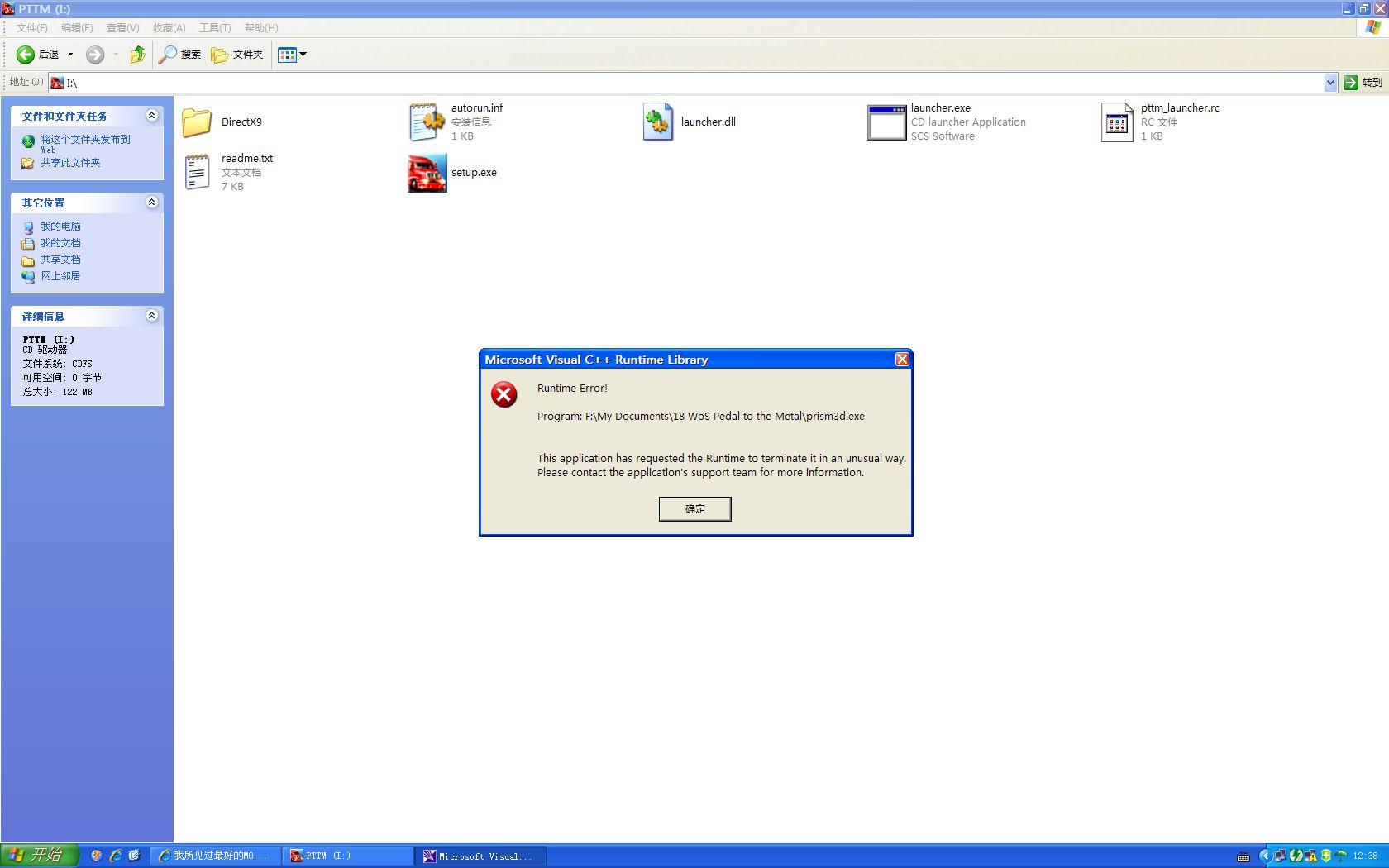Toggle the Folders (文件夹) pane
The image size is (1389, 868).
237,55
